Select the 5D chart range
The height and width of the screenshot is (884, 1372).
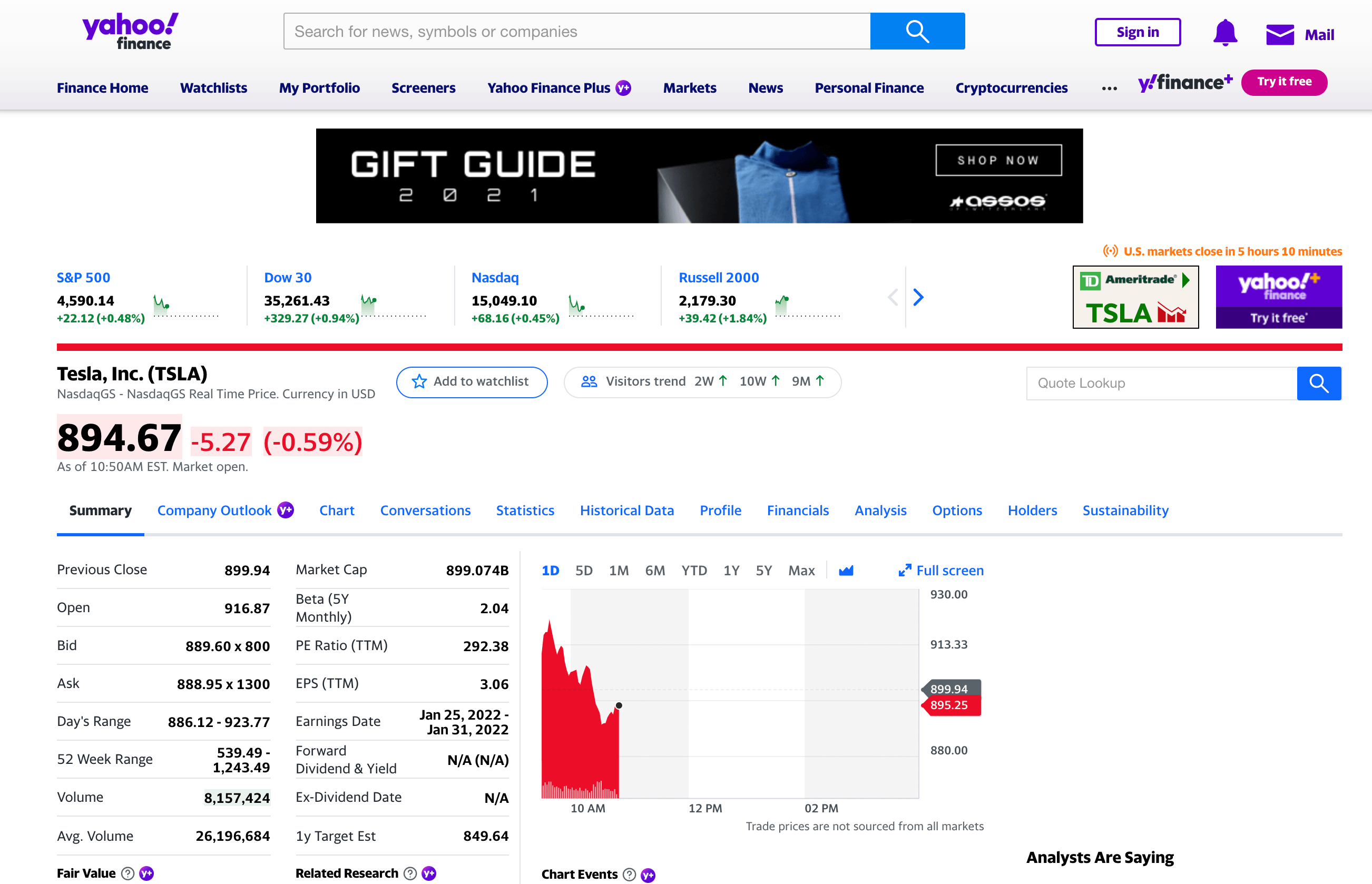tap(583, 571)
